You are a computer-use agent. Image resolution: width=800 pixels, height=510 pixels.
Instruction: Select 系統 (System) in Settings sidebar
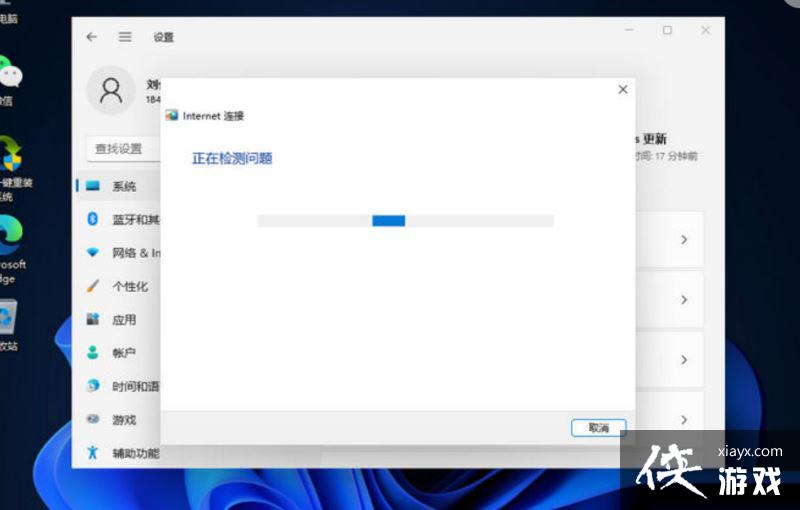click(x=118, y=186)
